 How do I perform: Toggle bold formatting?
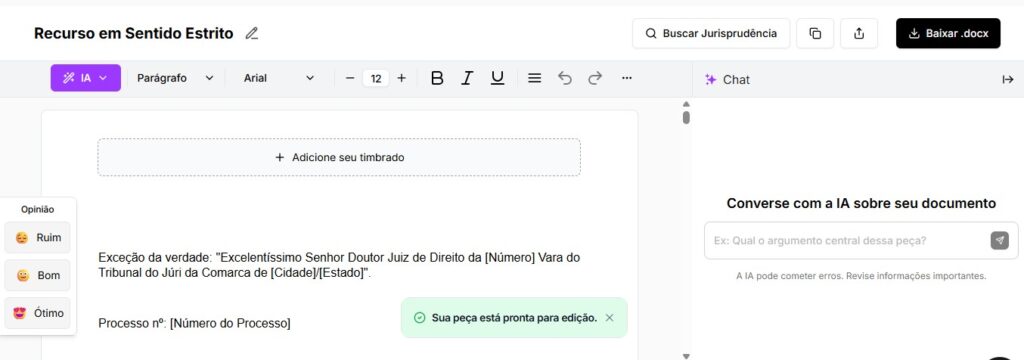(x=437, y=78)
